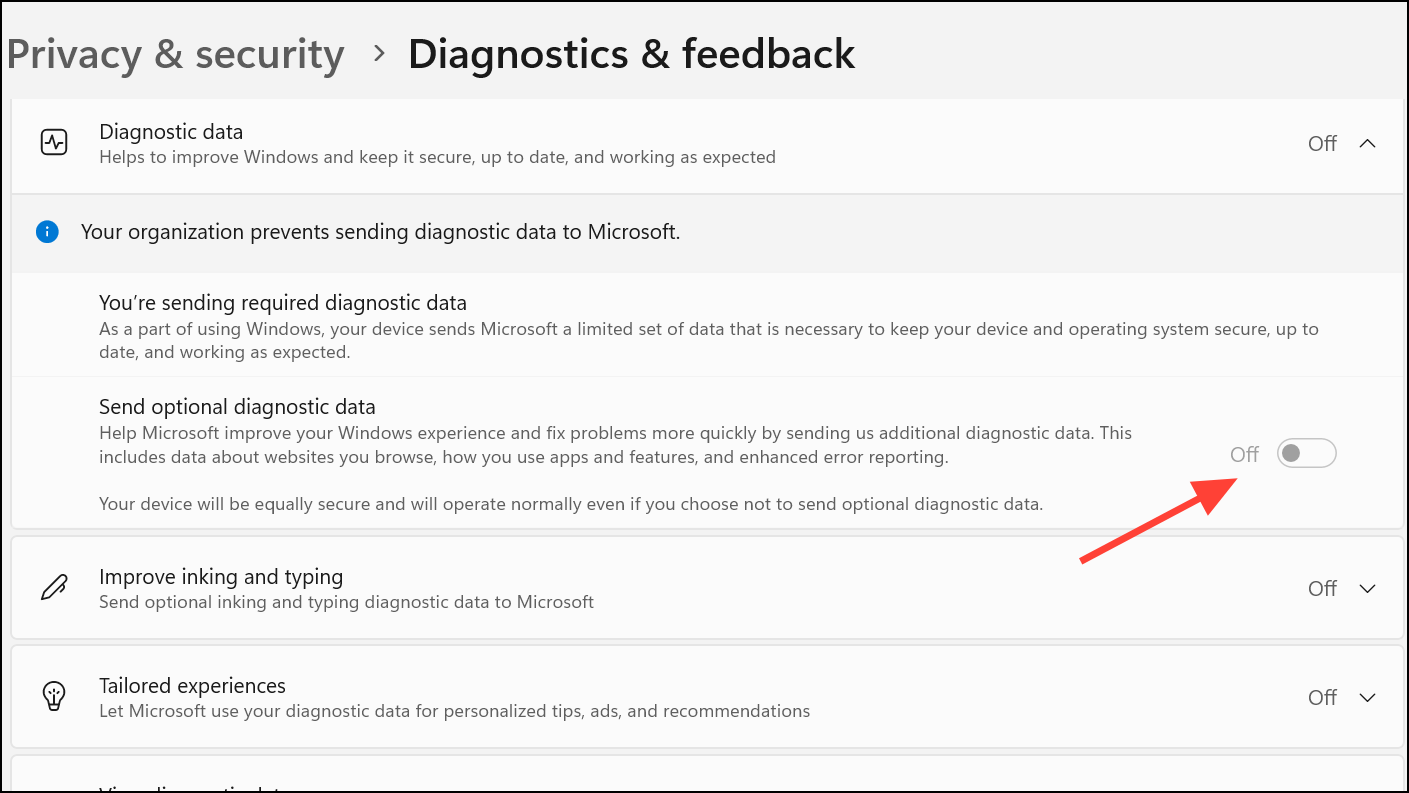
Task: Click the Diagnostics & feedback page heading
Action: click(631, 54)
